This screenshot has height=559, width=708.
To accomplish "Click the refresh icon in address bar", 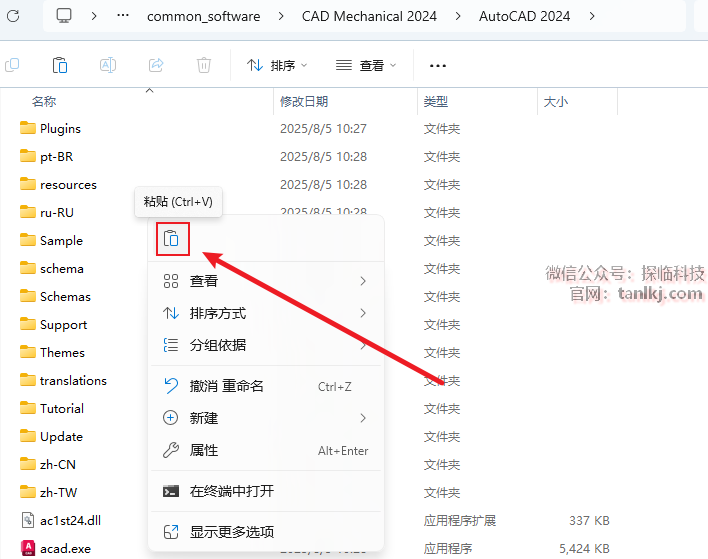I will pos(13,16).
